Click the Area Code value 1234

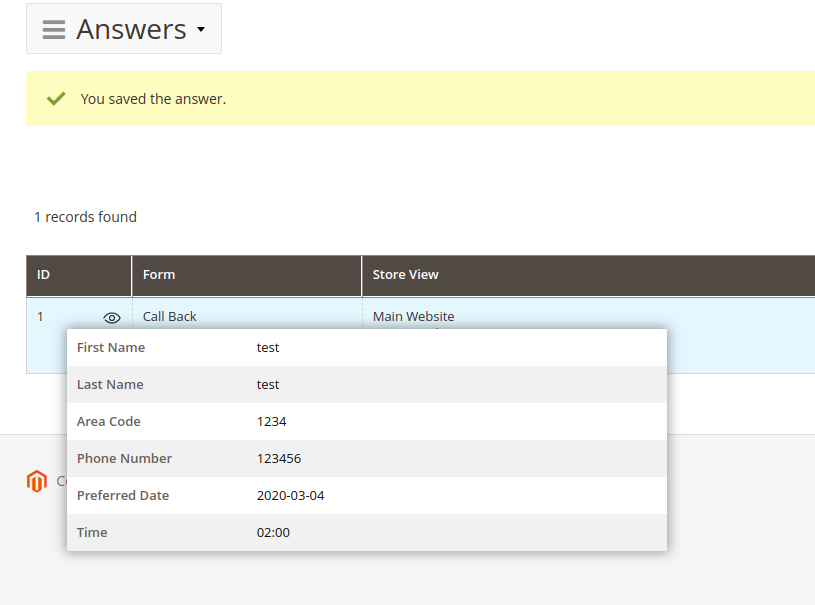(x=271, y=422)
